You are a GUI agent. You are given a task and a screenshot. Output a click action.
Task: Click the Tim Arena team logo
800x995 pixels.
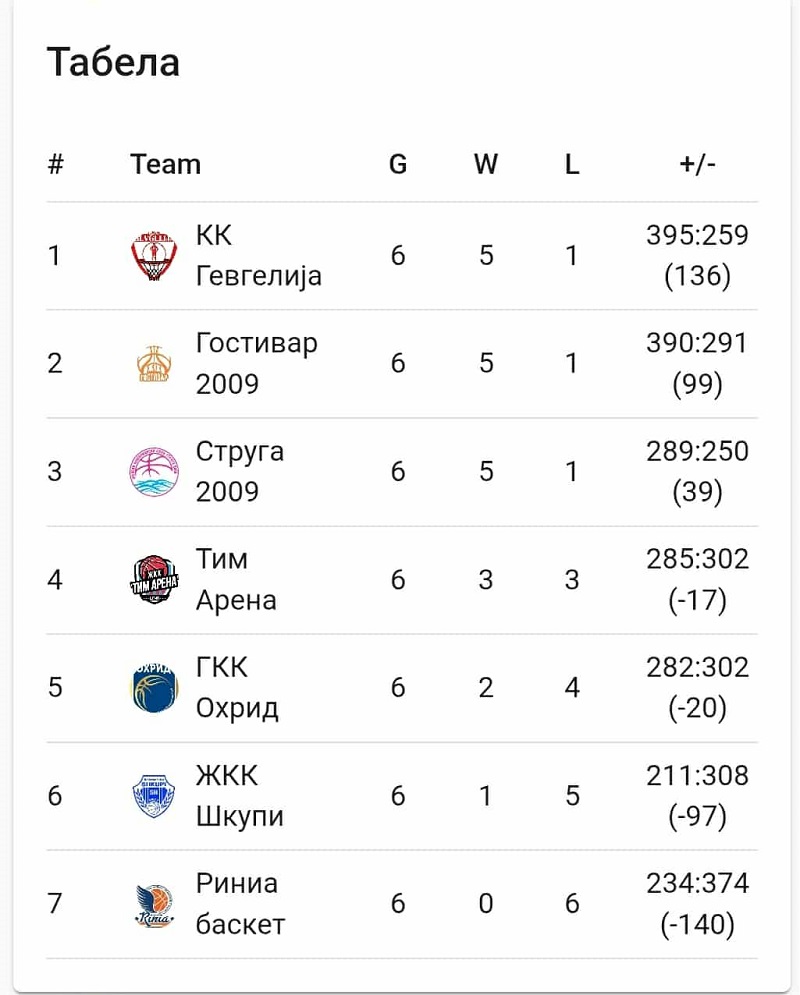click(154, 580)
